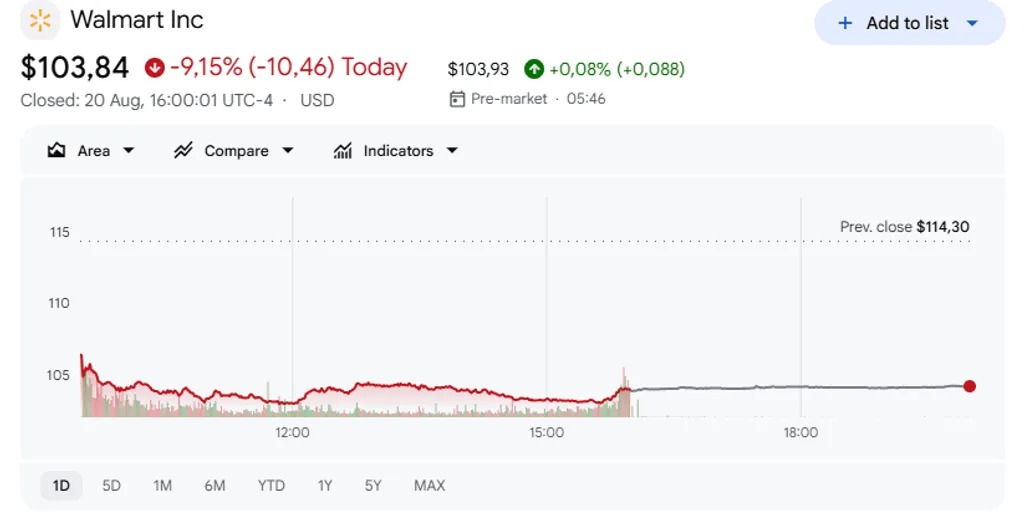Image resolution: width=1024 pixels, height=520 pixels.
Task: Click the plus icon in Add to list
Action: pyautogui.click(x=845, y=24)
